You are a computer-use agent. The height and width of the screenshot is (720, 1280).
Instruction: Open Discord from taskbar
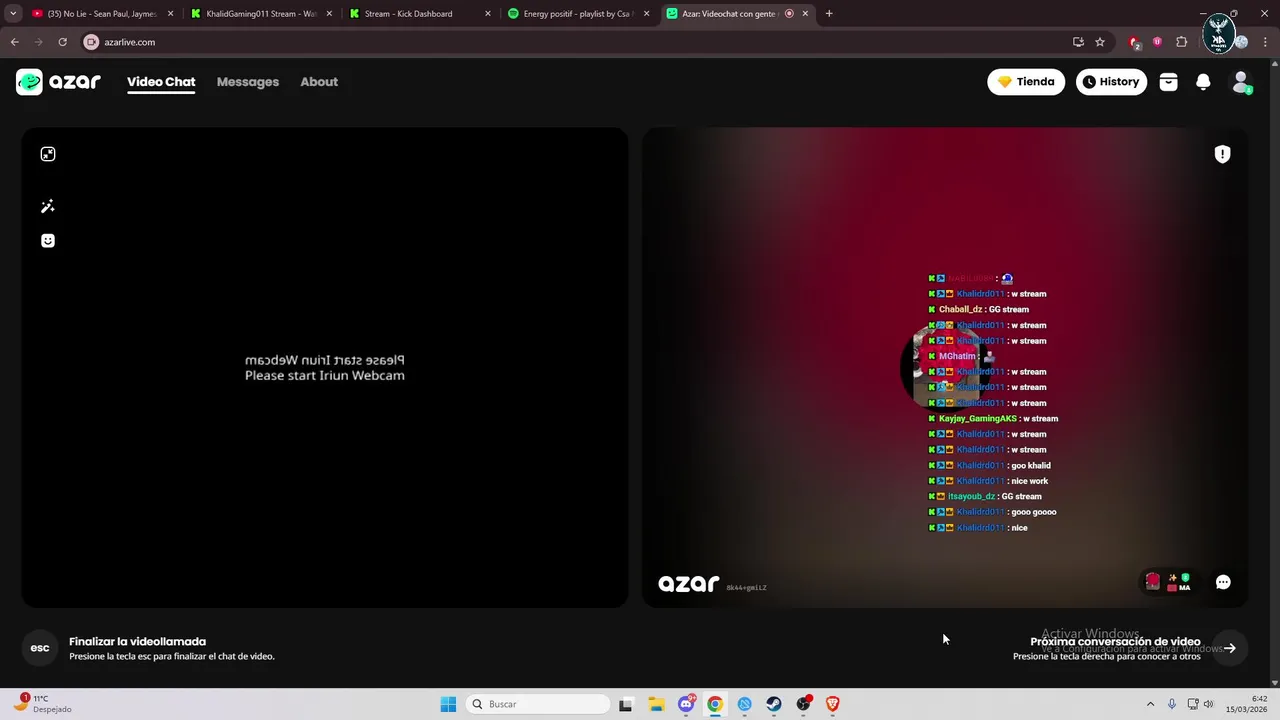(686, 704)
